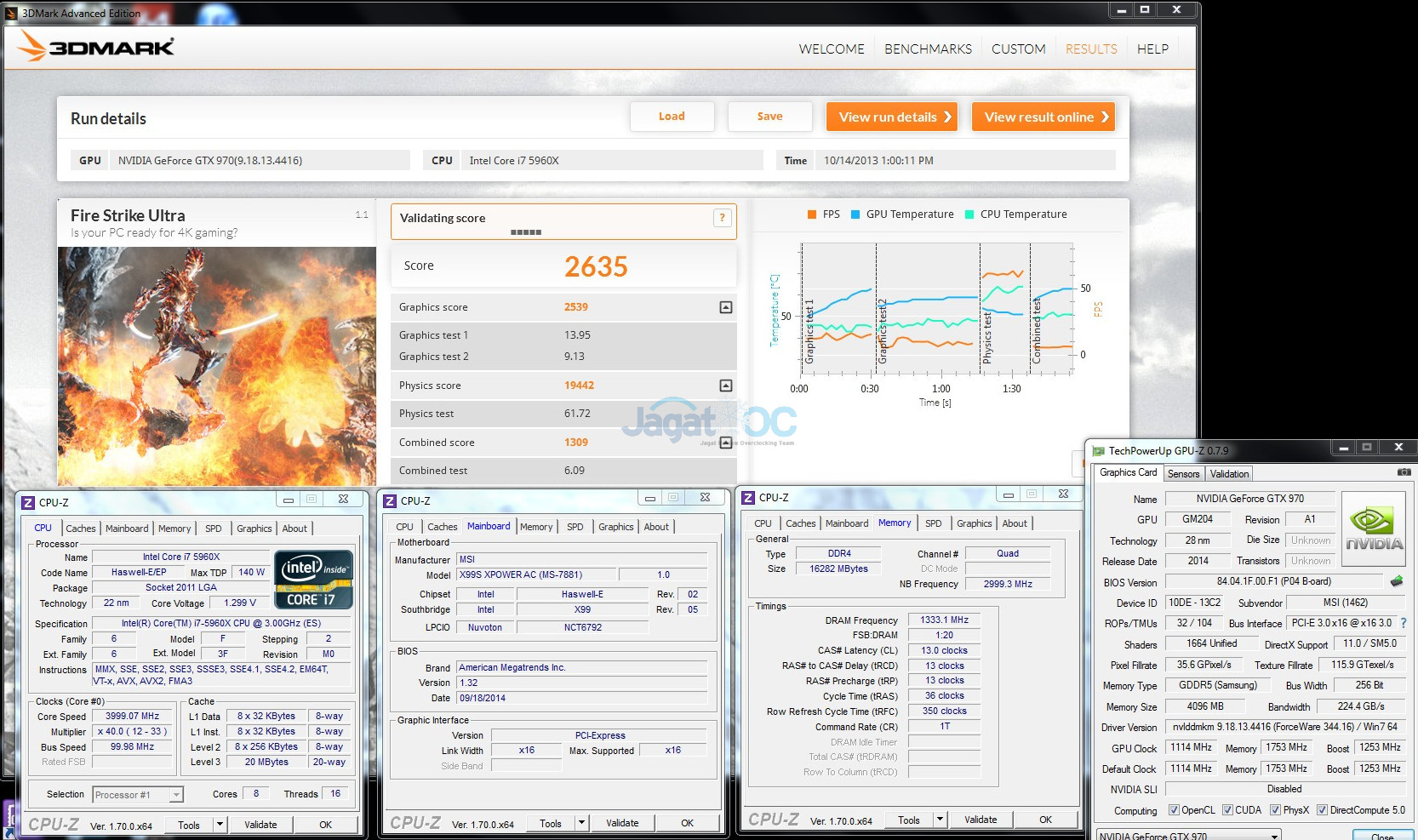Collapse the Physics score section
This screenshot has width=1418, height=840.
726,386
